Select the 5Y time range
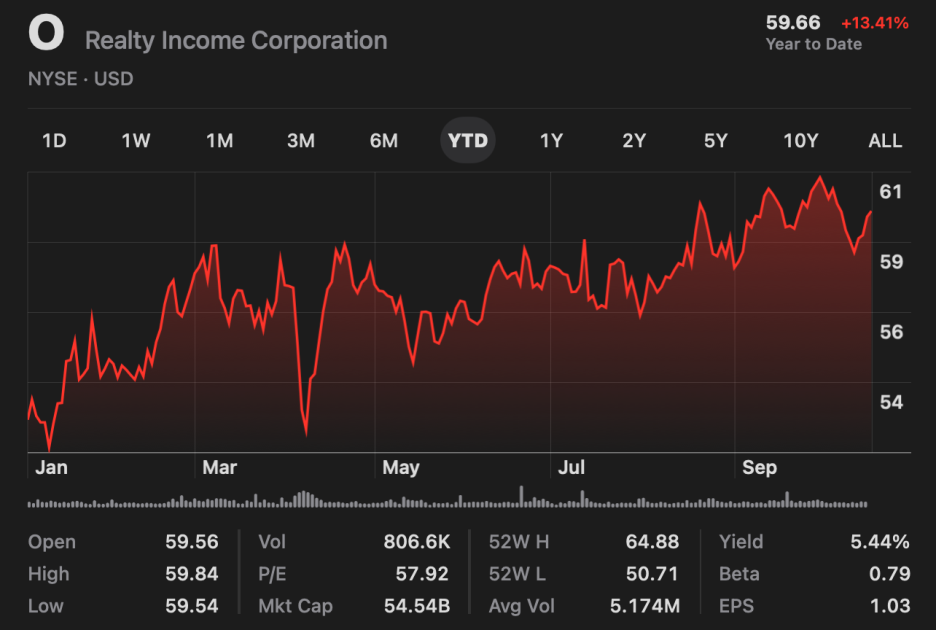Screen dimensions: 936x630 [716, 140]
